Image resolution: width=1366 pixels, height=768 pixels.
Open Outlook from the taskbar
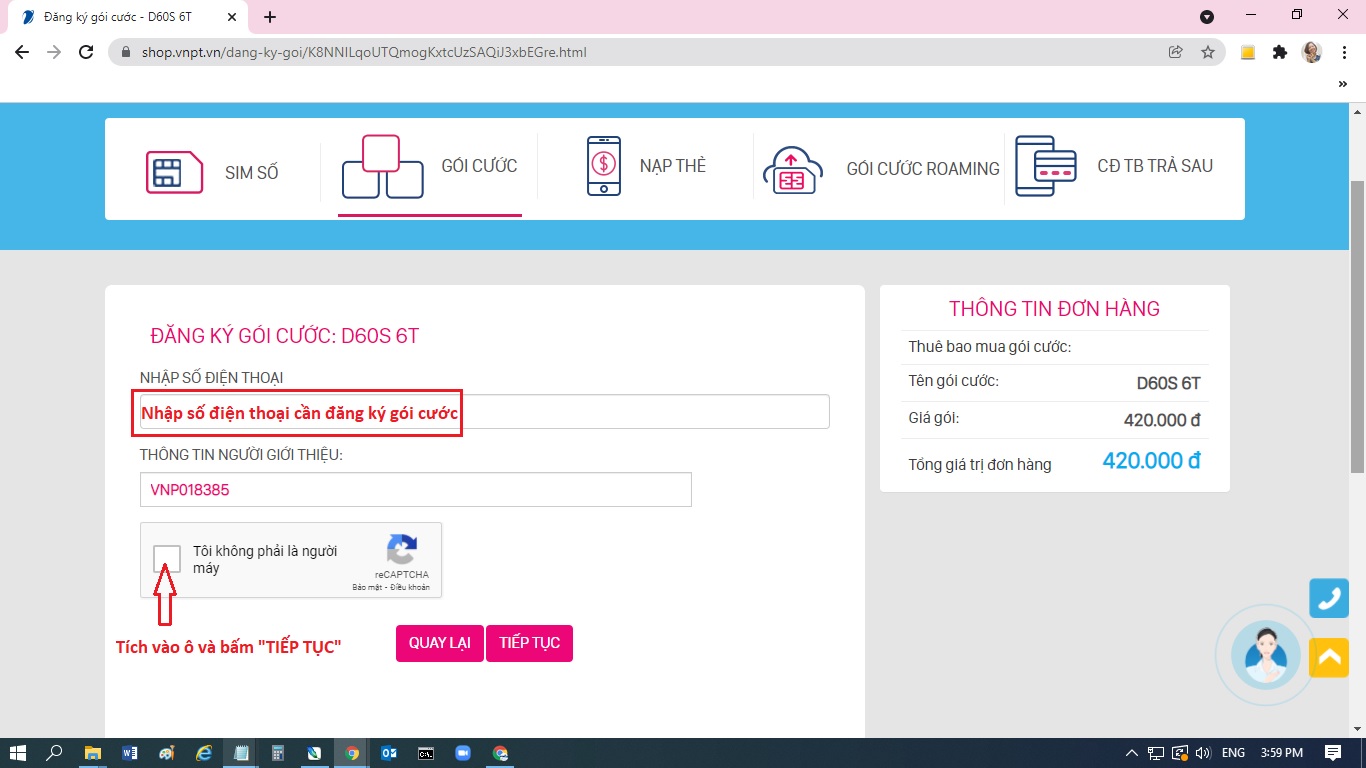click(389, 753)
